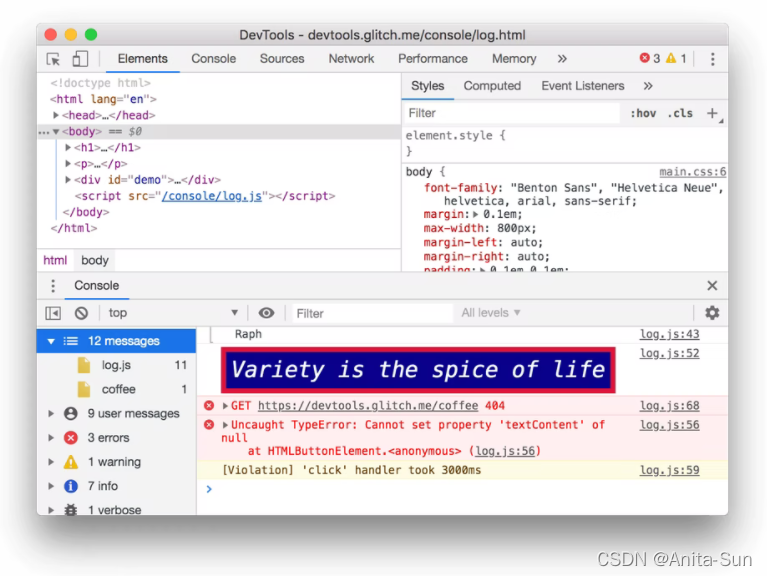
Task: Click the console prompt input line
Action: tap(462, 489)
